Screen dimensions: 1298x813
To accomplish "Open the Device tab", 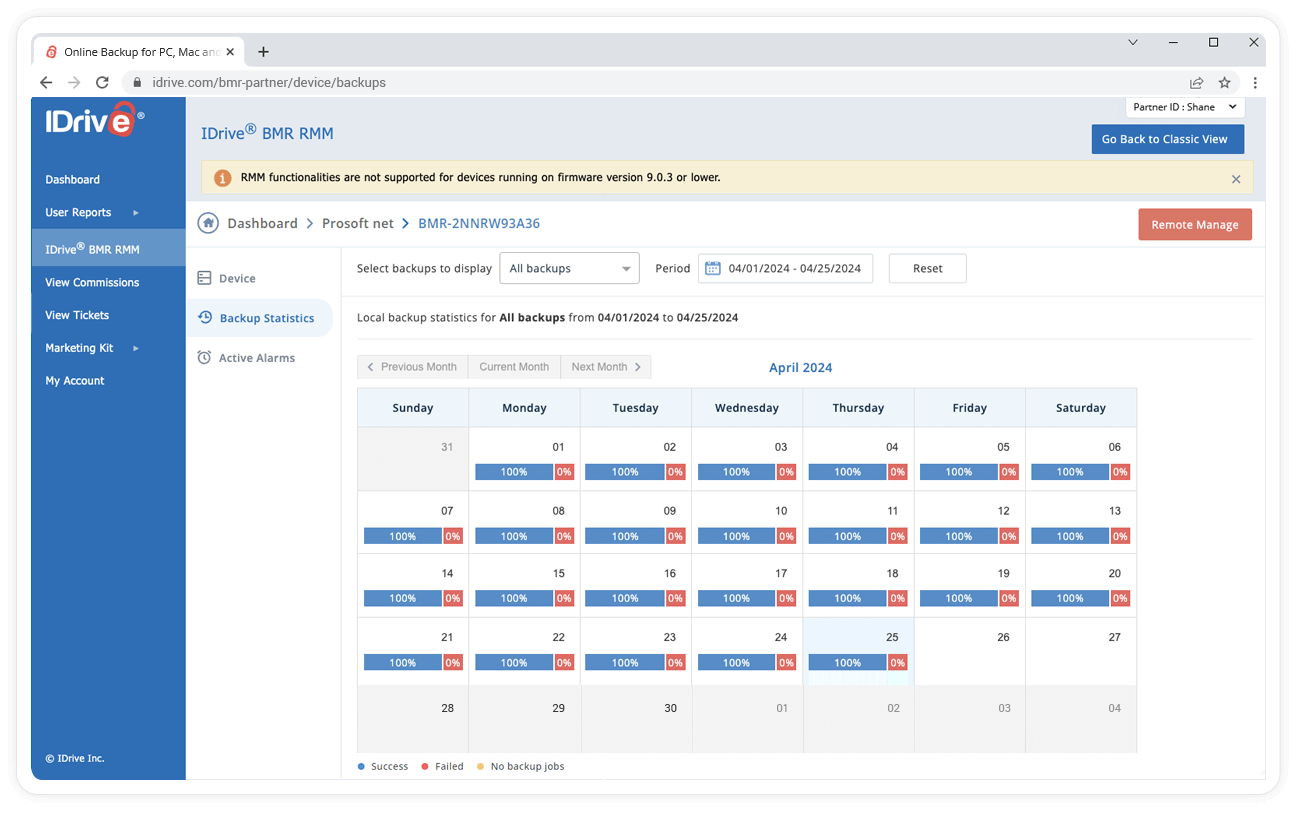I will (237, 278).
